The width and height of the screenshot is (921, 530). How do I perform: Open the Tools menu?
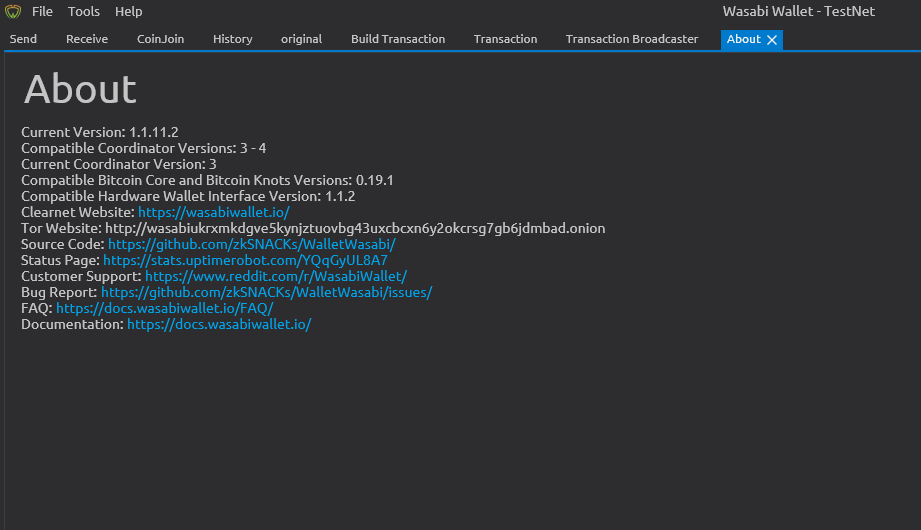click(x=83, y=11)
